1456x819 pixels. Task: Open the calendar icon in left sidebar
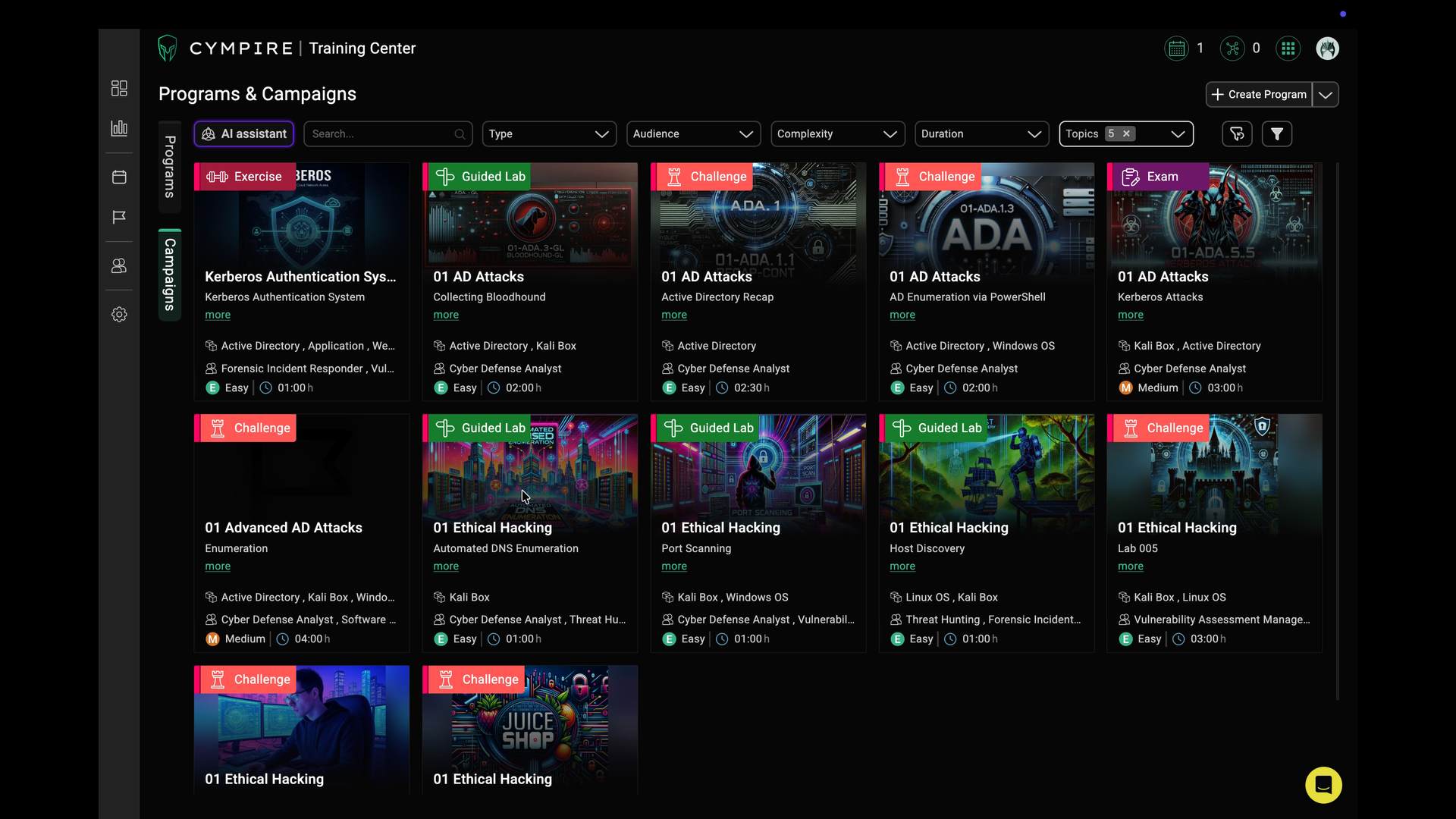tap(119, 177)
